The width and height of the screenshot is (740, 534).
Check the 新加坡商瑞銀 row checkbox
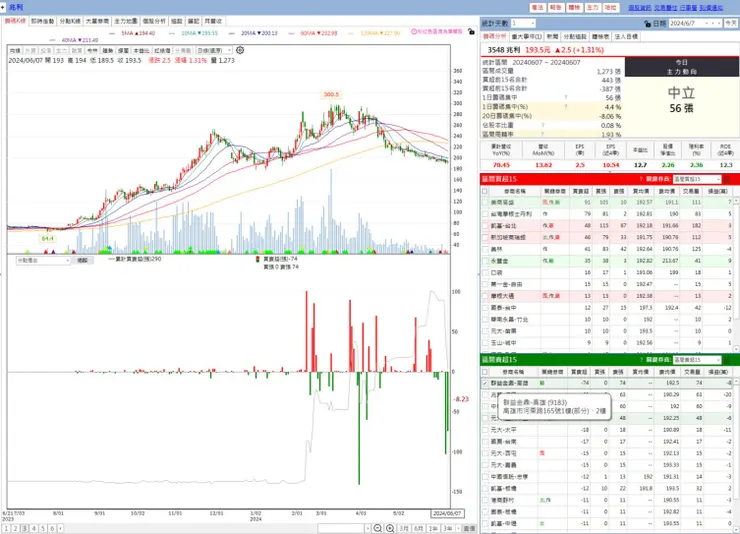[x=485, y=237]
